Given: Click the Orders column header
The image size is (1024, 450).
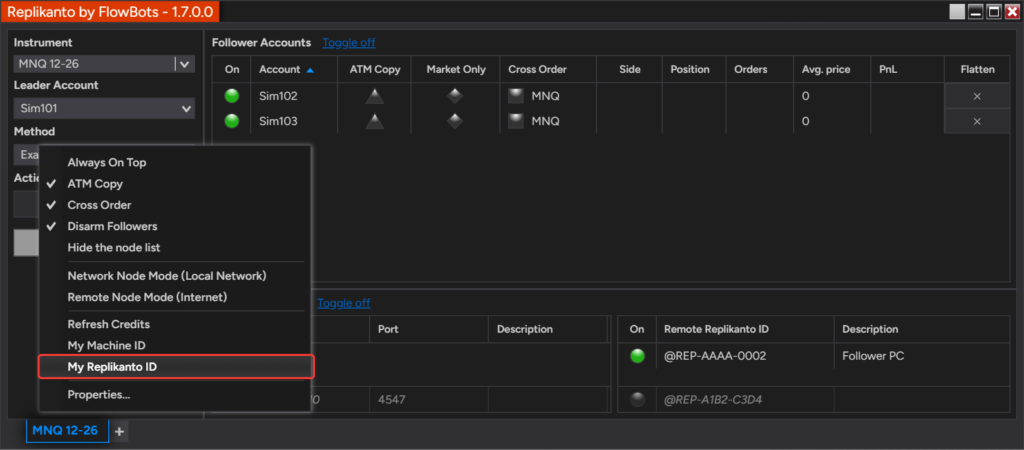Looking at the screenshot, I should tap(759, 69).
